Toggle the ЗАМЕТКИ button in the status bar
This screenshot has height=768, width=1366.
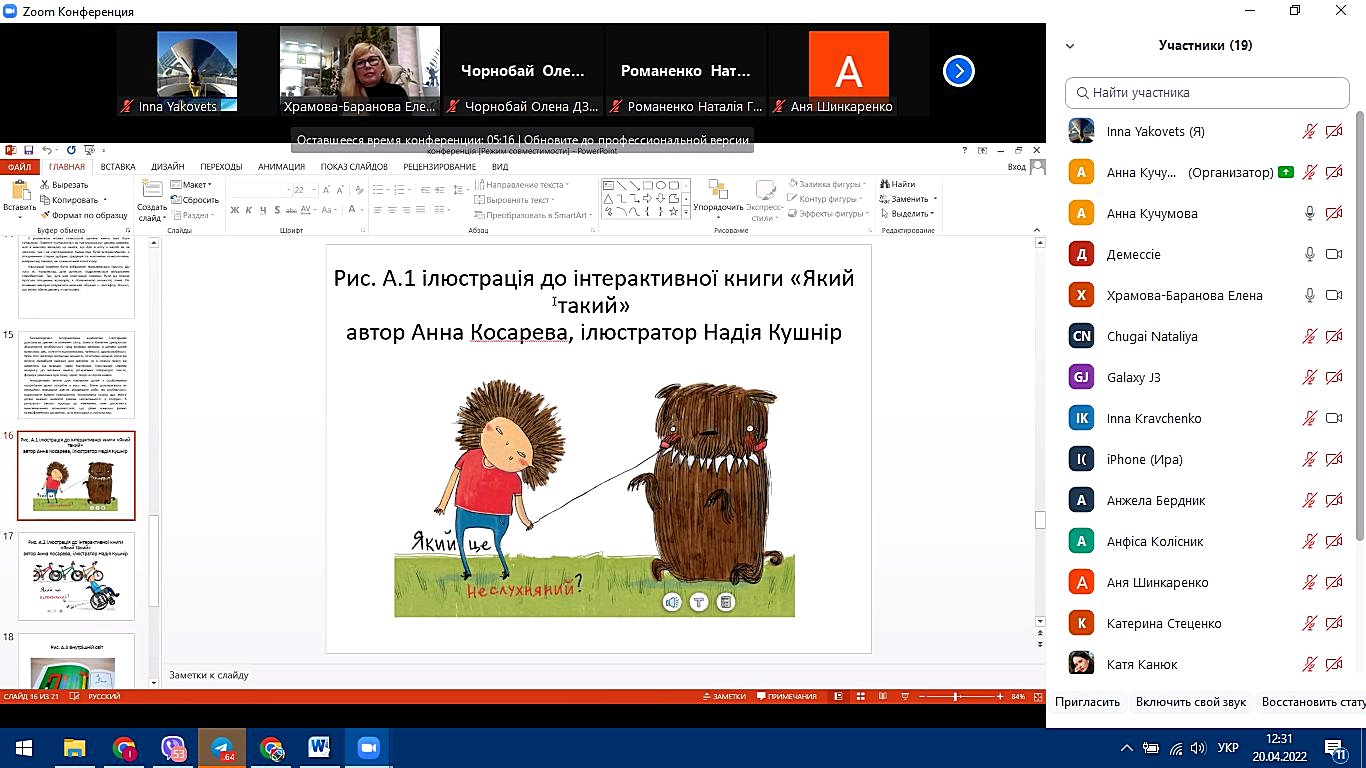pyautogui.click(x=725, y=696)
